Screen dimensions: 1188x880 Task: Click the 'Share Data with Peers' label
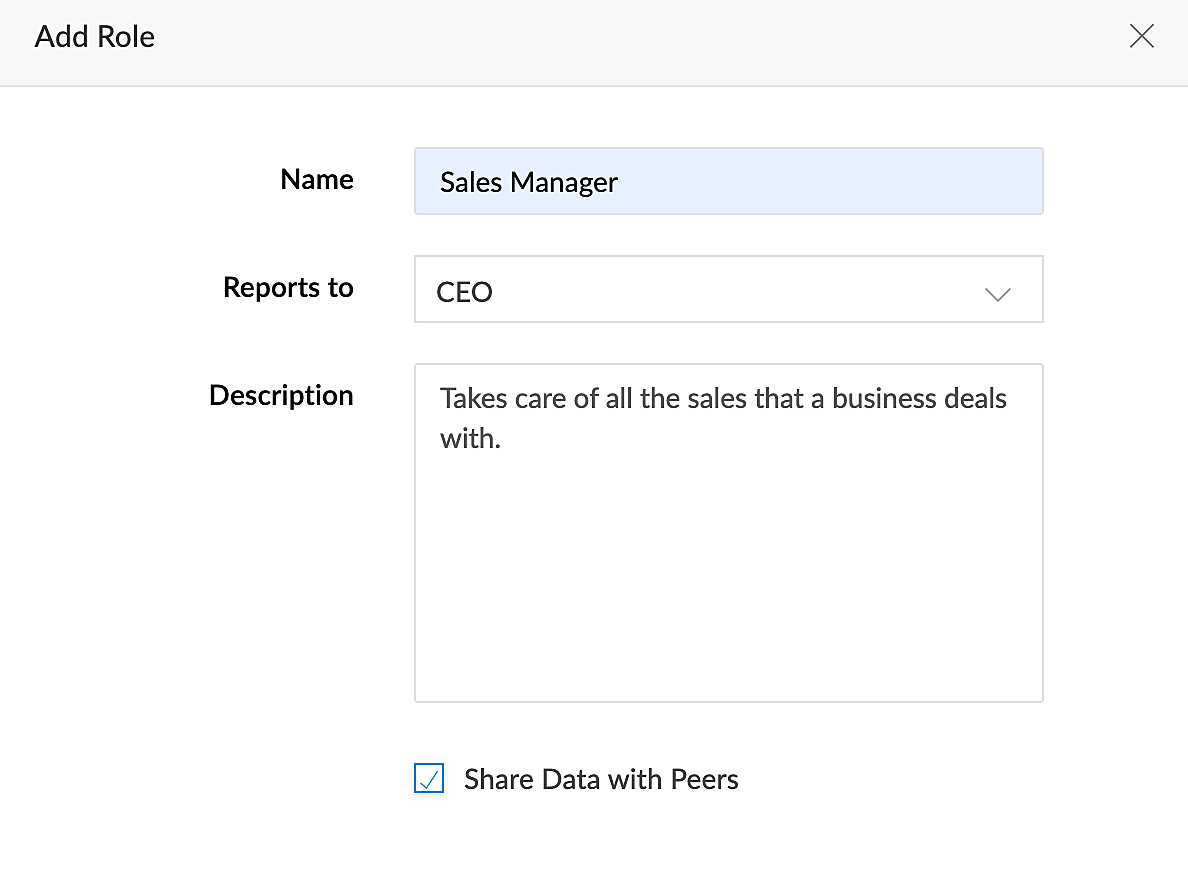pyautogui.click(x=601, y=779)
